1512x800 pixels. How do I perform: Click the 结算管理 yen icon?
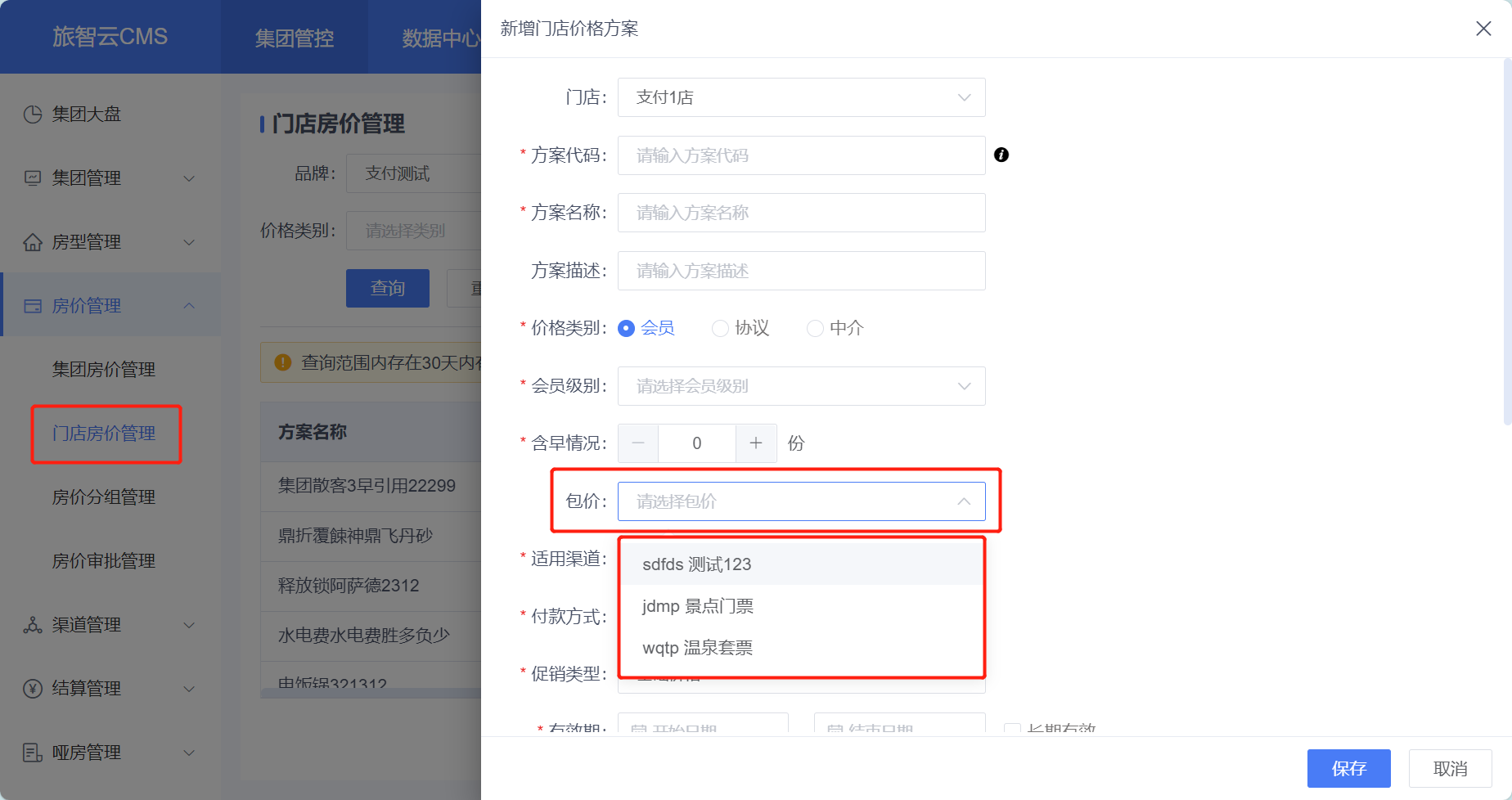(33, 689)
